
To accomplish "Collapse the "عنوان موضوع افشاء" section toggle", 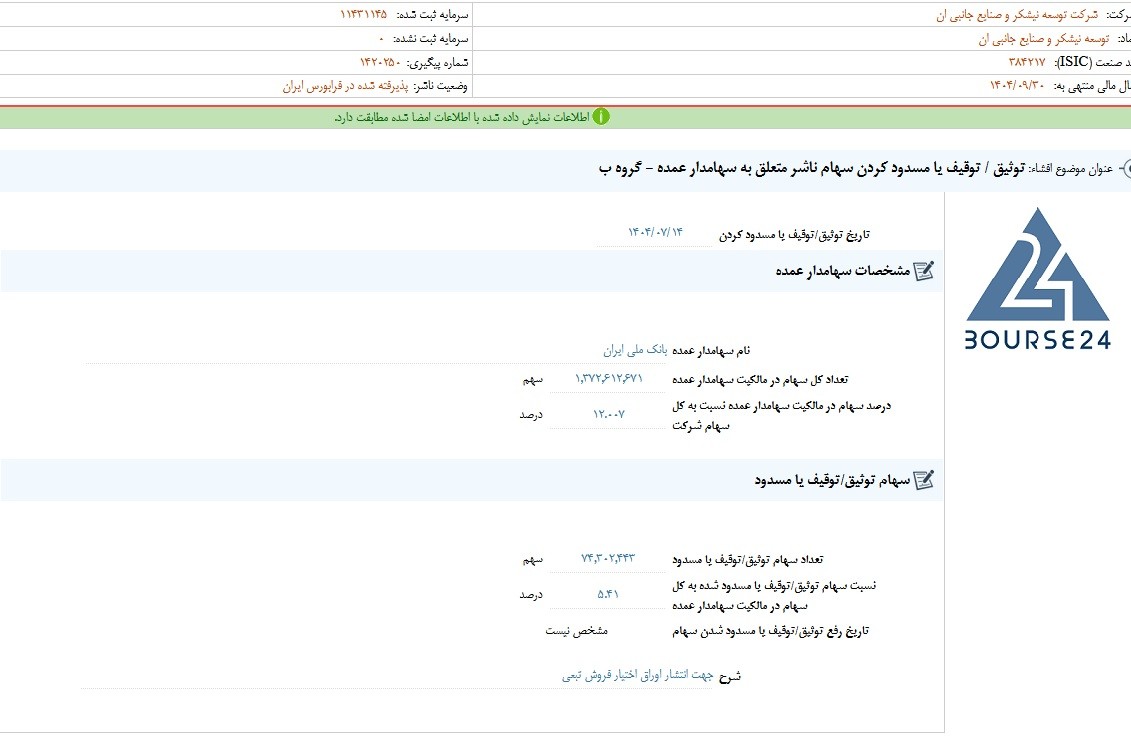I will [x=1125, y=169].
